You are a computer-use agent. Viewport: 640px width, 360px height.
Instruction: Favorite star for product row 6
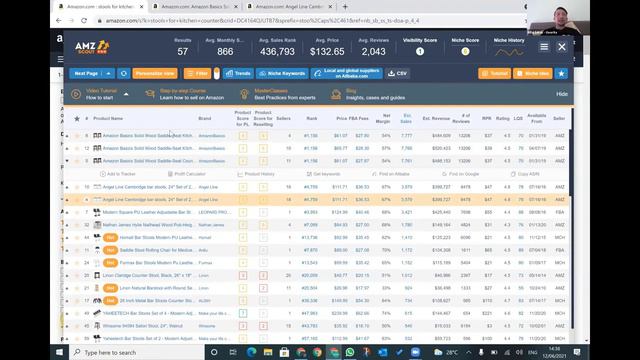77,136
